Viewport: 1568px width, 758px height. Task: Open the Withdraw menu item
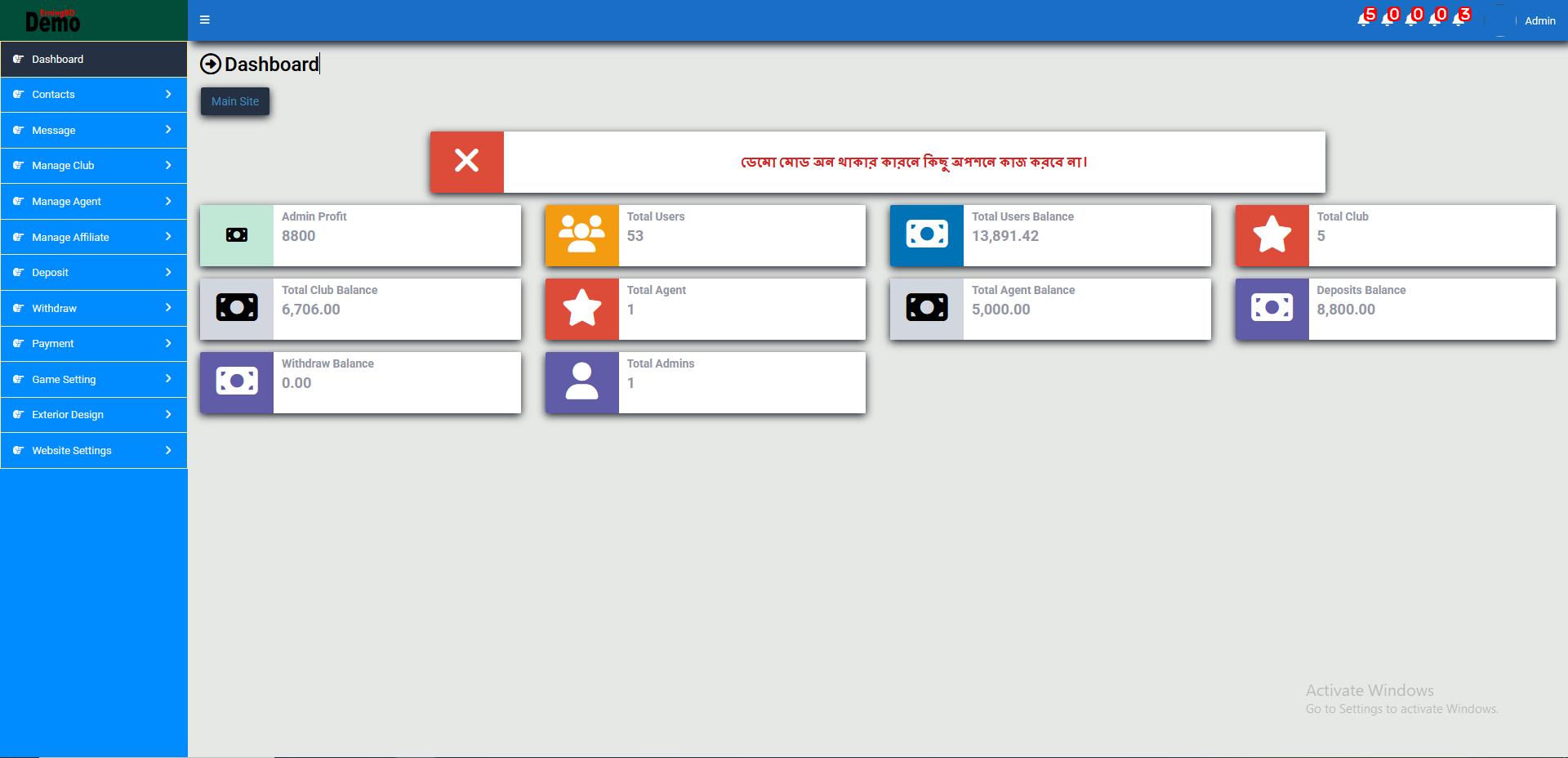point(93,308)
